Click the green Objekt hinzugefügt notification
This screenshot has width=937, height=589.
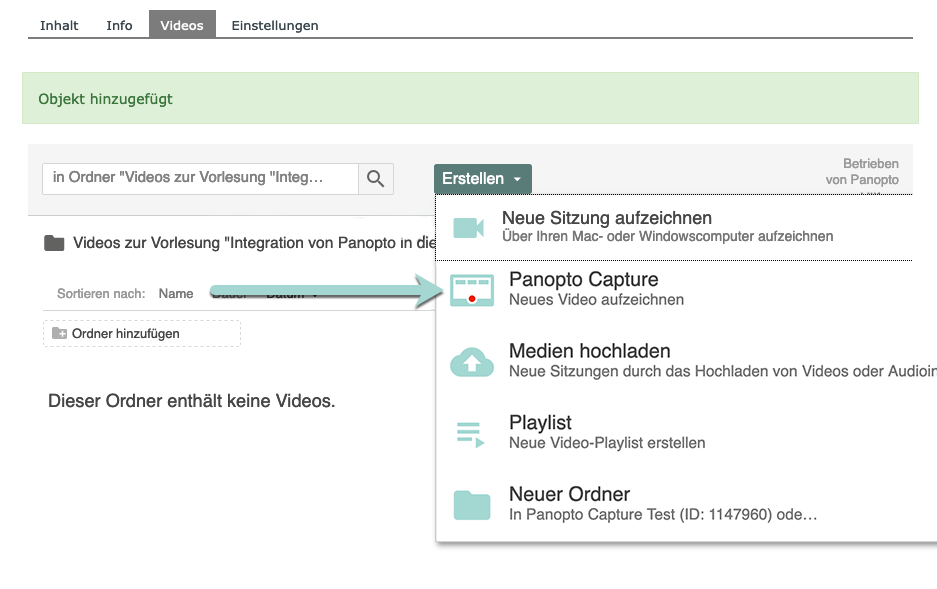(x=470, y=98)
